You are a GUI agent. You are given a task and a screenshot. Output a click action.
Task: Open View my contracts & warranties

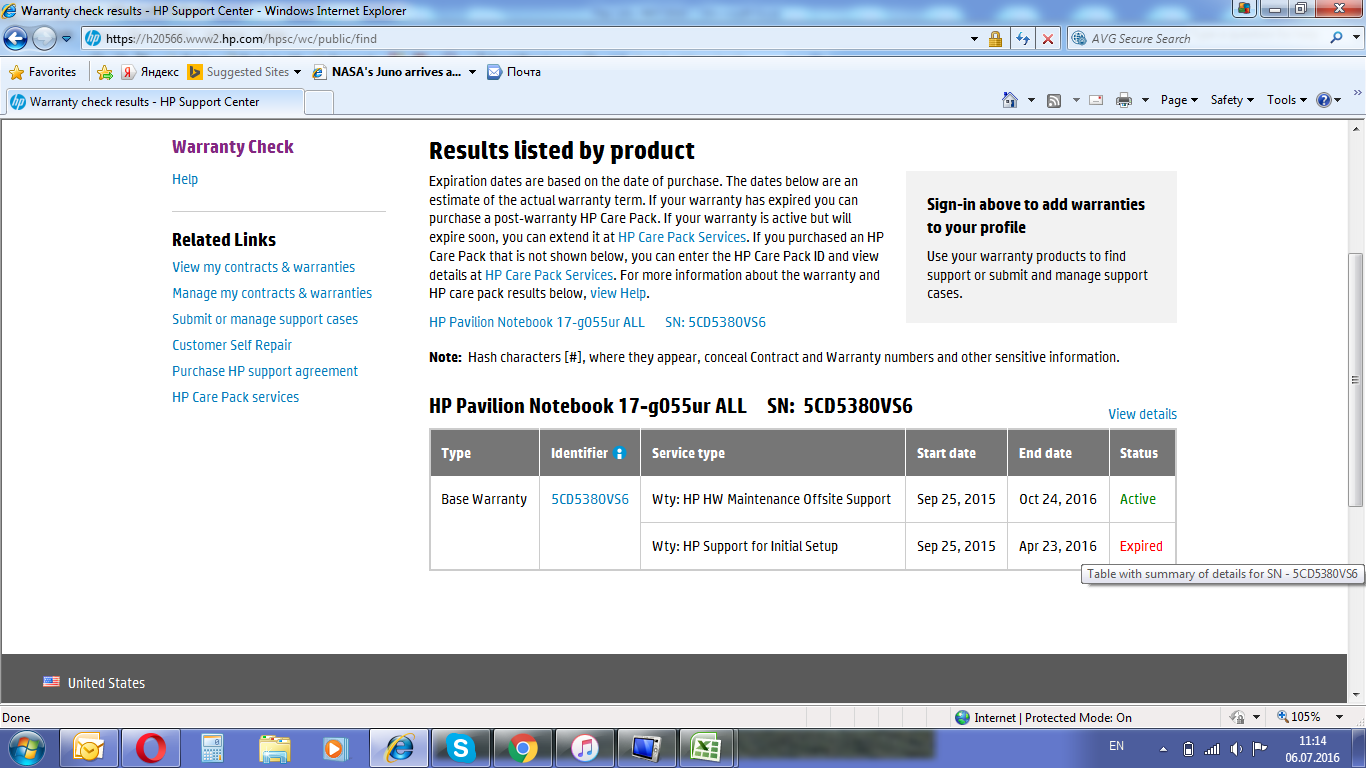click(263, 267)
